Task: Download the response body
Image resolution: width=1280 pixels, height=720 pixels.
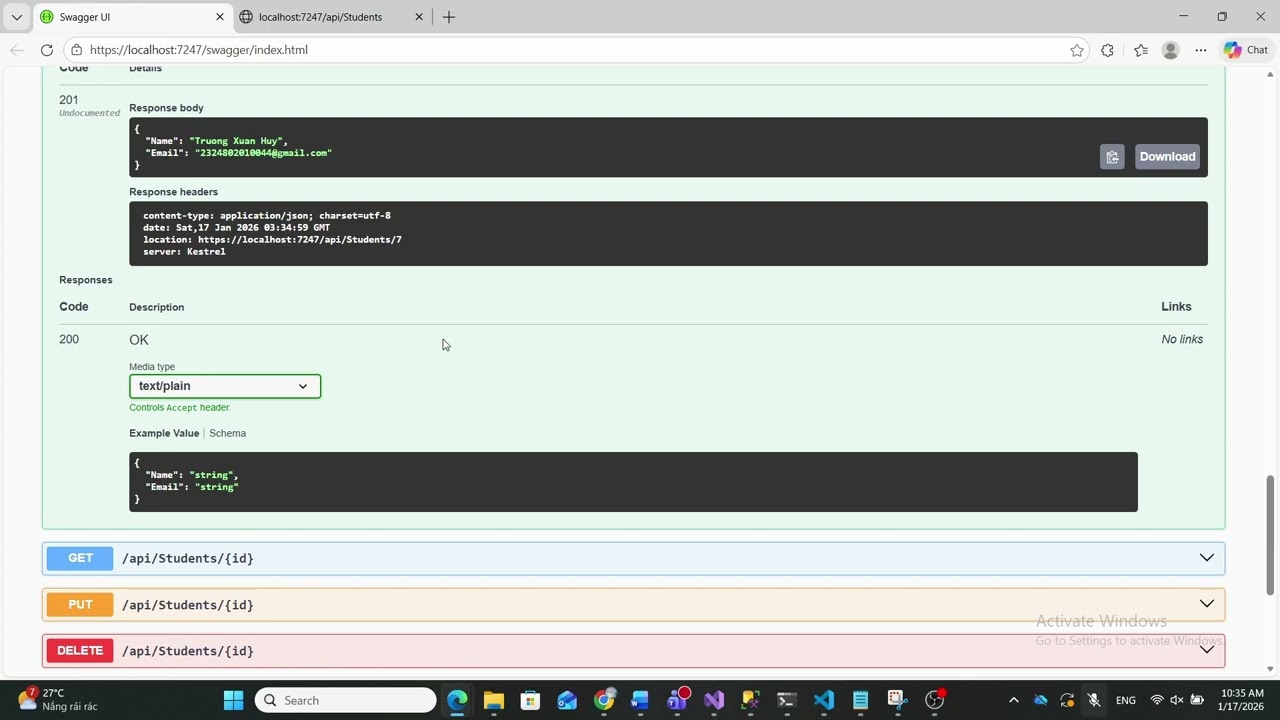Action: pyautogui.click(x=1167, y=157)
